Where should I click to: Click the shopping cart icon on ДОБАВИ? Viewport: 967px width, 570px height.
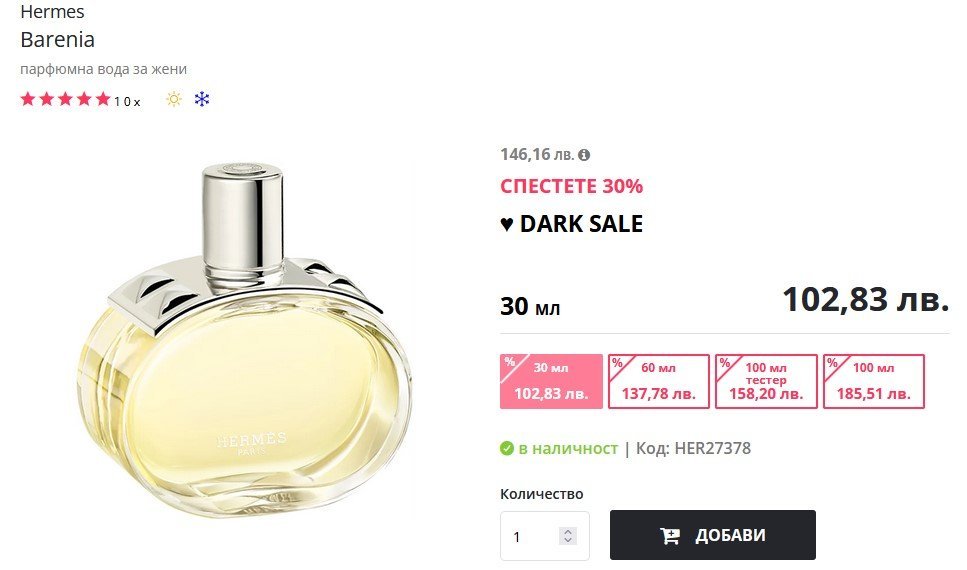point(670,535)
